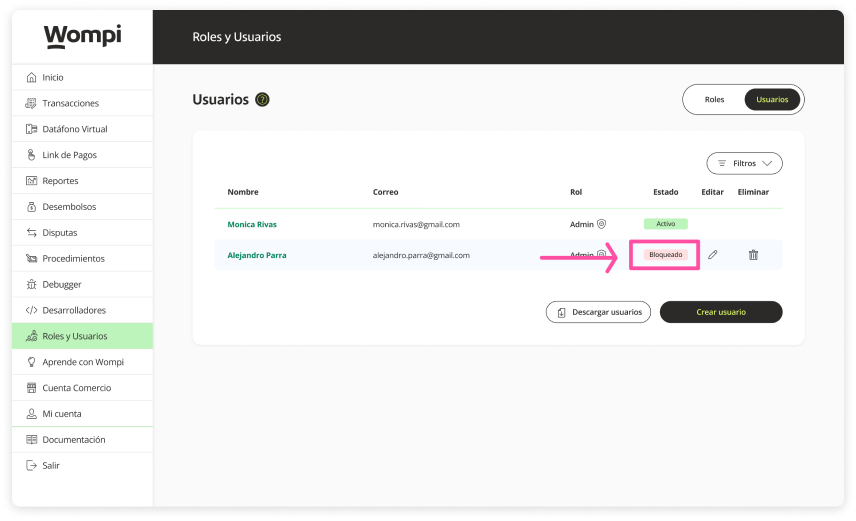Click the Wompi logo
This screenshot has width=856, height=521.
pyautogui.click(x=82, y=36)
